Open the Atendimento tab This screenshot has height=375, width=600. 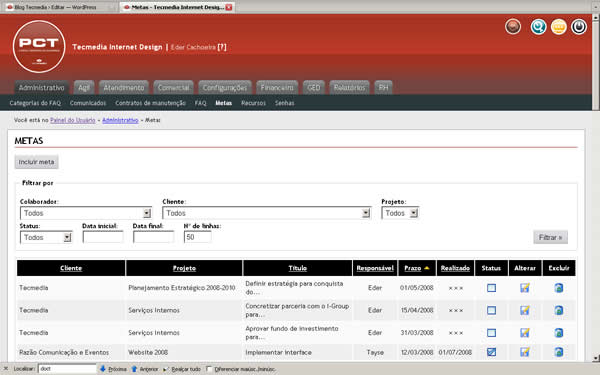tap(124, 88)
